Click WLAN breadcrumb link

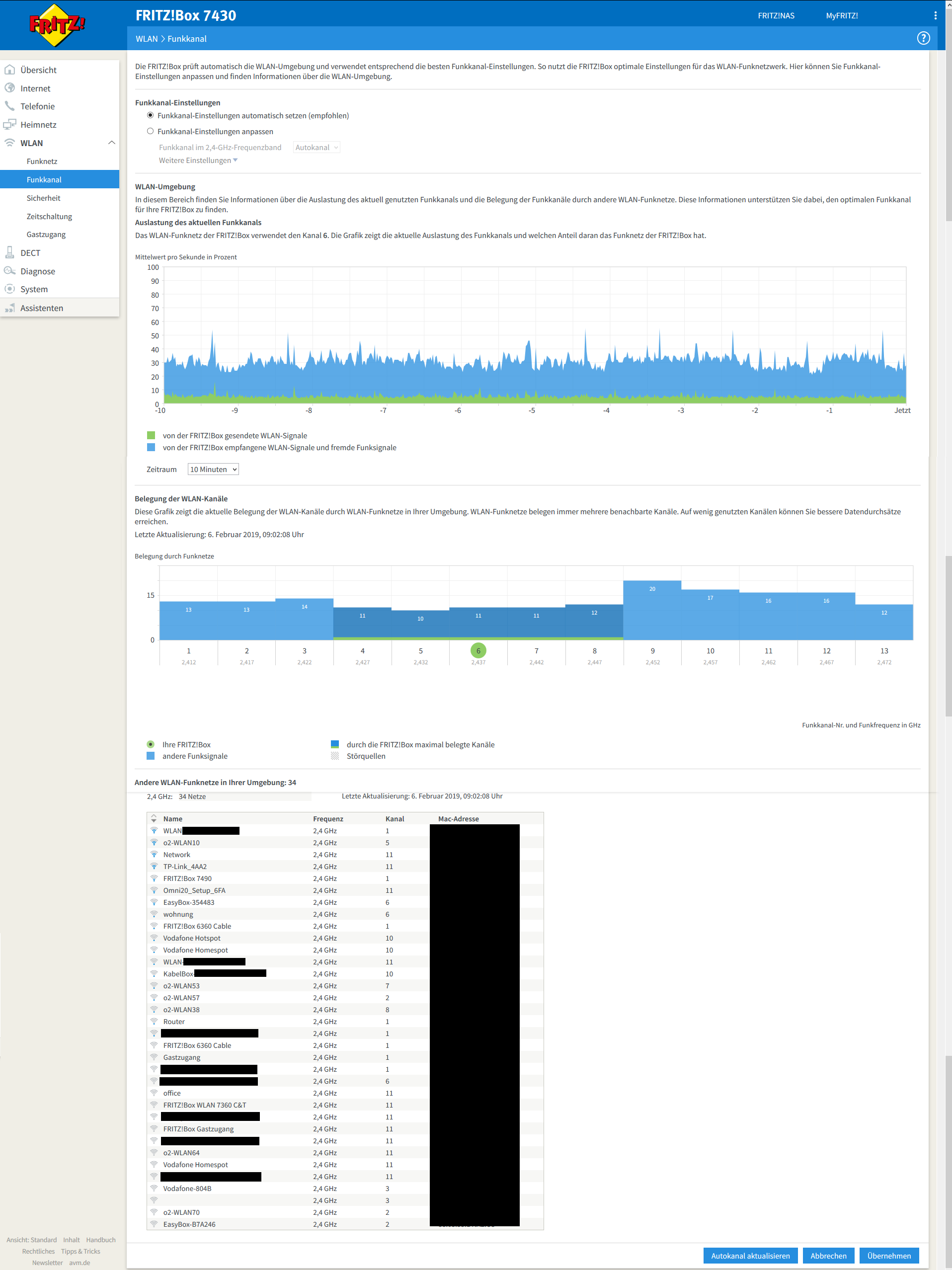click(147, 38)
